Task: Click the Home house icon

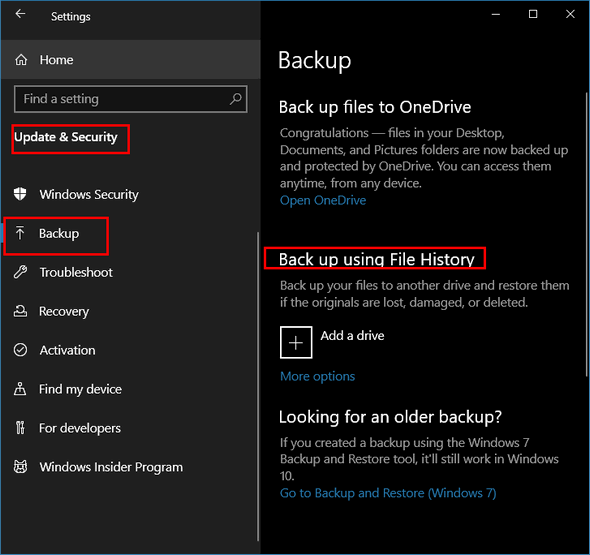Action: click(x=21, y=60)
